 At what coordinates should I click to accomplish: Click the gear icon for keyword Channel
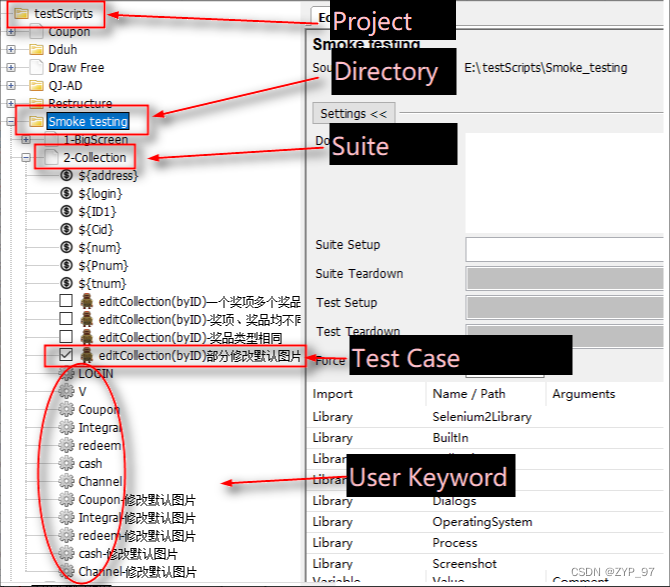tap(66, 481)
